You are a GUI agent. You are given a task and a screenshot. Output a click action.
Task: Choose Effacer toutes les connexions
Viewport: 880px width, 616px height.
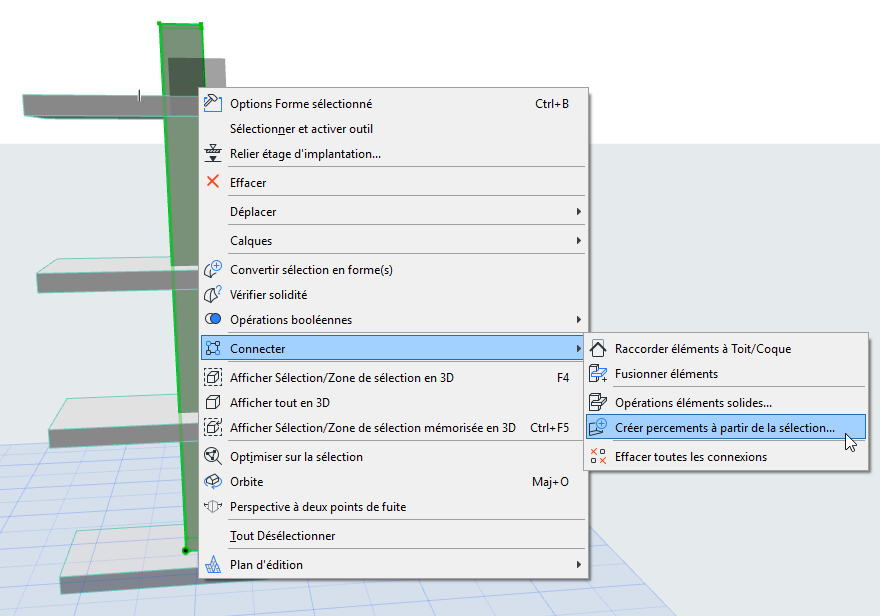click(726, 457)
